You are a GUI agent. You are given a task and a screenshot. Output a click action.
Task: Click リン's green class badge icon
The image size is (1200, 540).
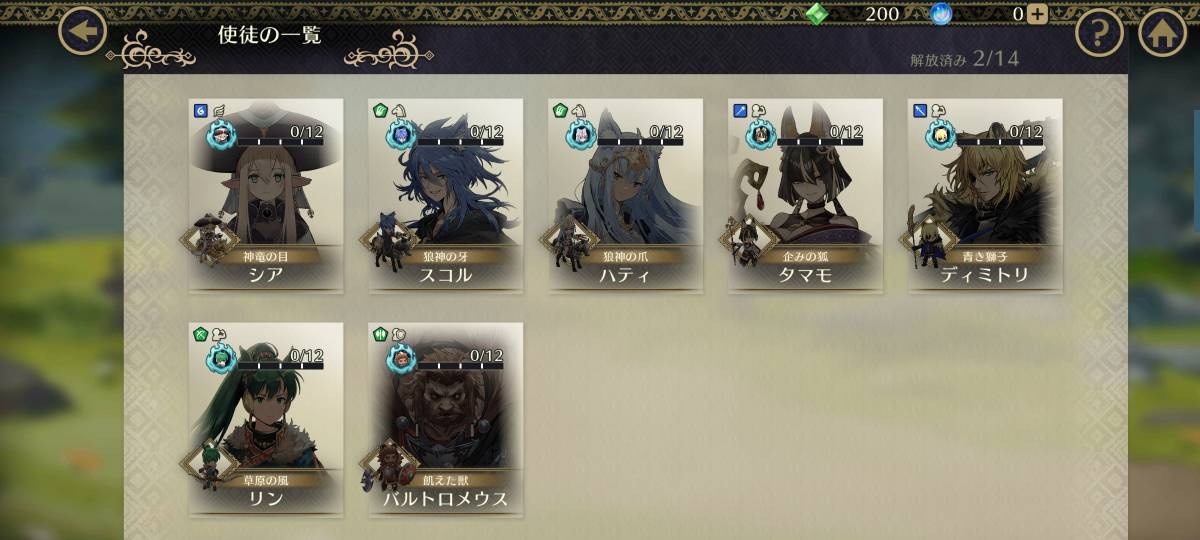tap(198, 334)
